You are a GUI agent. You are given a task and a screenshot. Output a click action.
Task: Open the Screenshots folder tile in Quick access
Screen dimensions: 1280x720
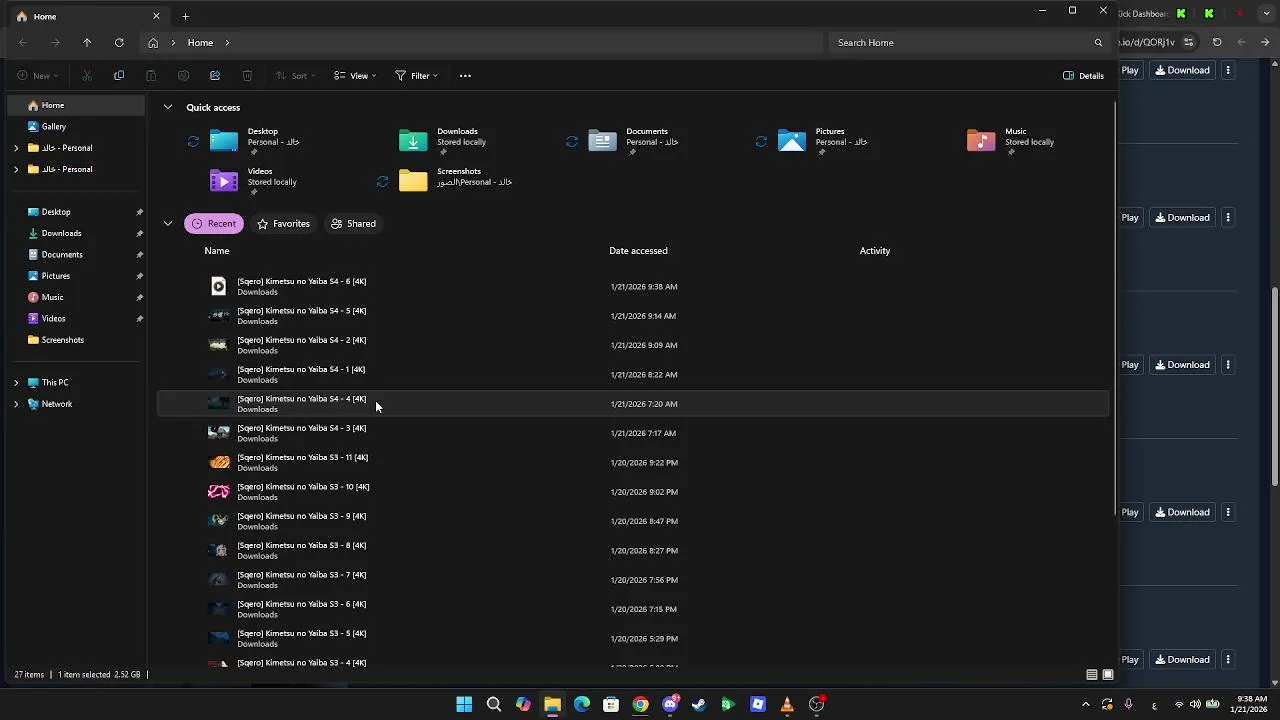(x=456, y=180)
